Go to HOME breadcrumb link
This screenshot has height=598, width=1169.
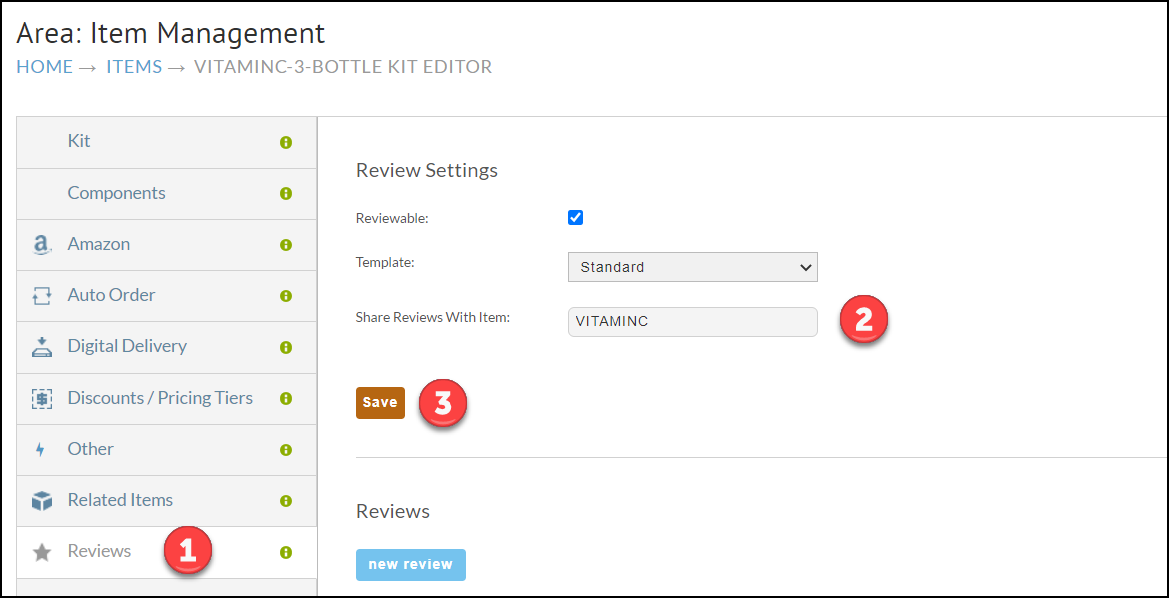pos(45,67)
